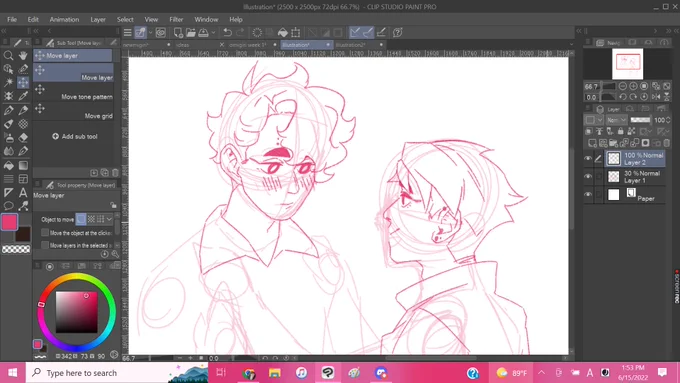
Task: Click the New canvas icon
Action: (x=178, y=33)
